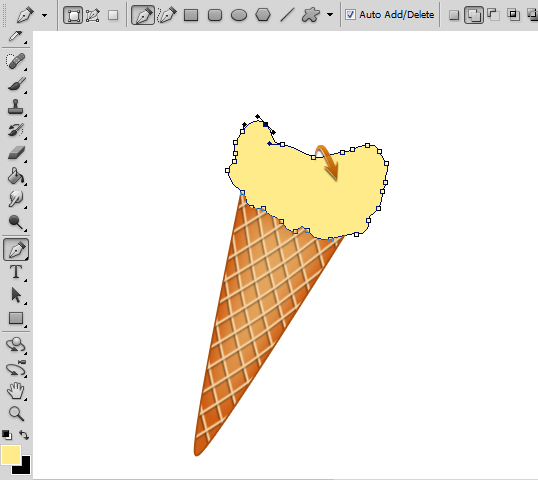
Task: Choose the Freeform Pen tool
Action: pyautogui.click(x=167, y=15)
